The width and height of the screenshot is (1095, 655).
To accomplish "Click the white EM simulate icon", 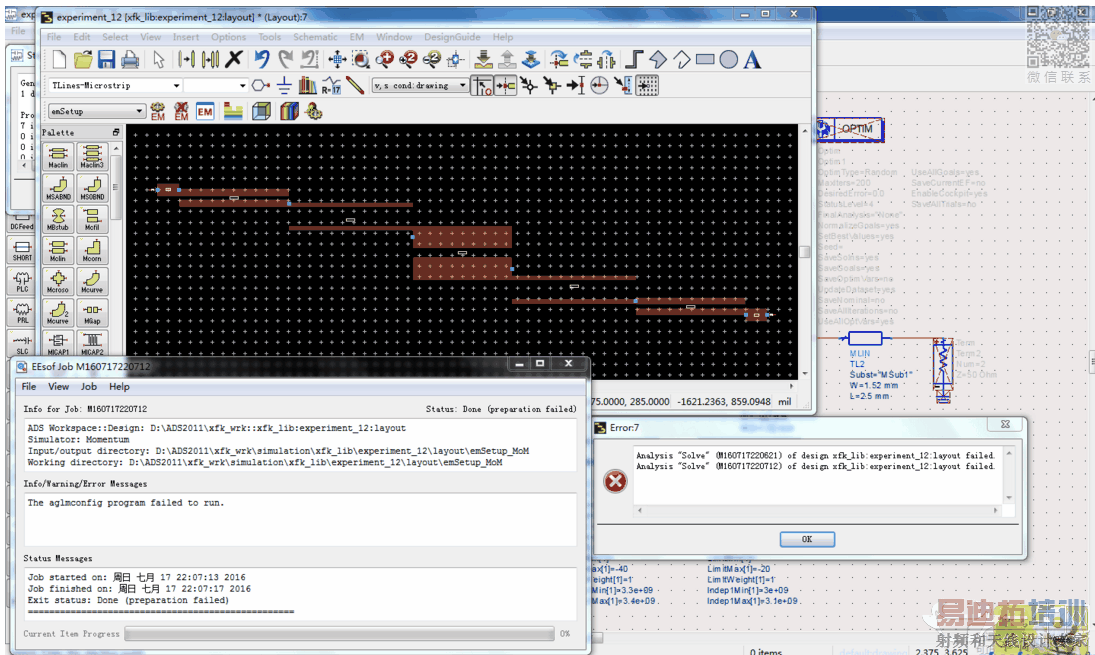I will tap(205, 112).
